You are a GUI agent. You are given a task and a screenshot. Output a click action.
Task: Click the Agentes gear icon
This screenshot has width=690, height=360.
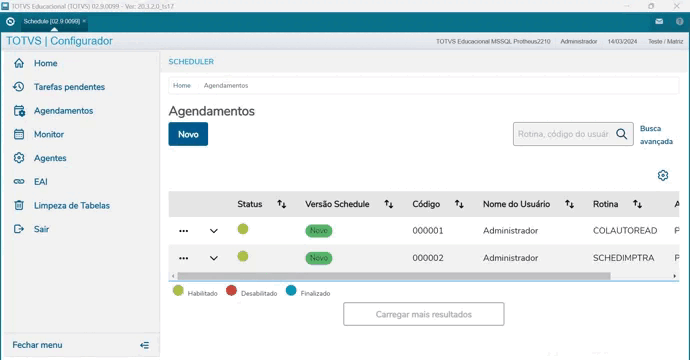19,158
